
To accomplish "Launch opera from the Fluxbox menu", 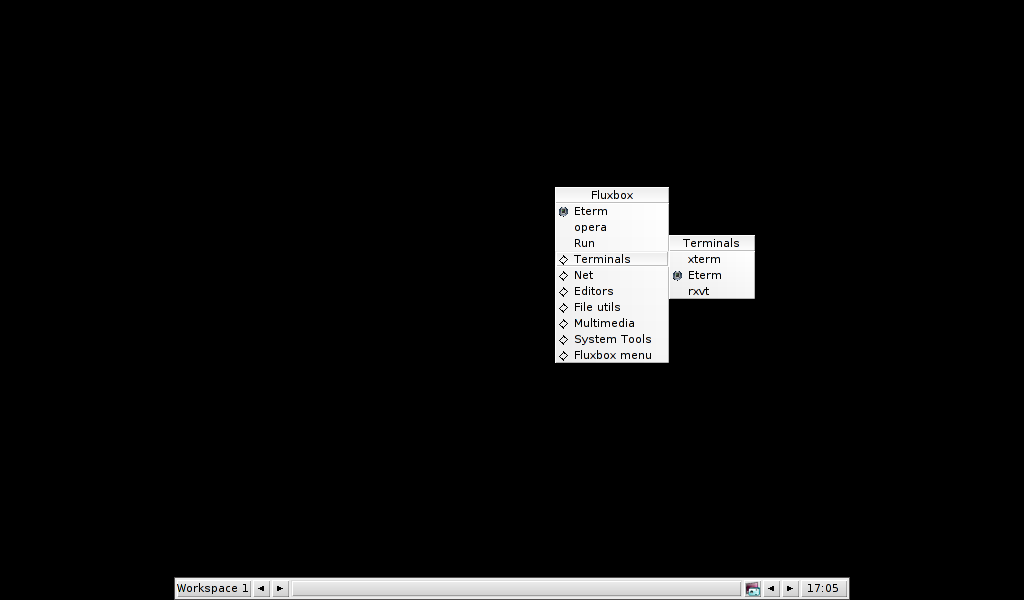I will coord(590,227).
